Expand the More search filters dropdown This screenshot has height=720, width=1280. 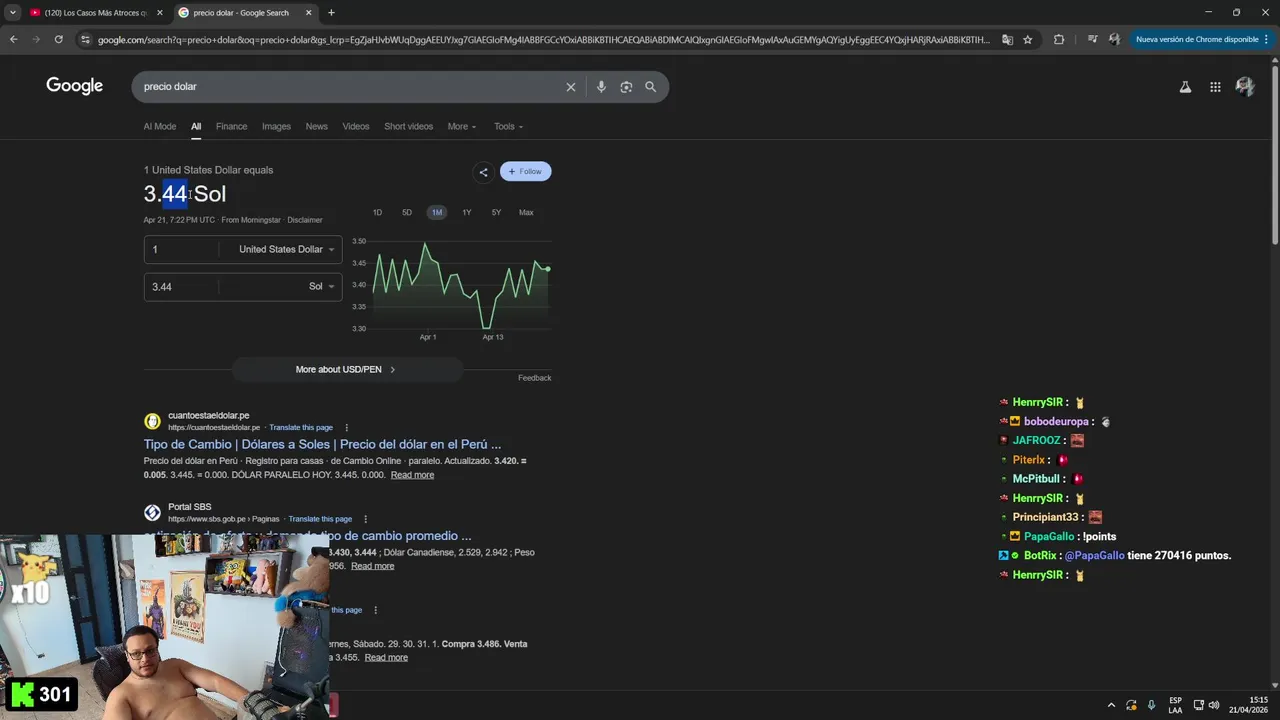(462, 126)
